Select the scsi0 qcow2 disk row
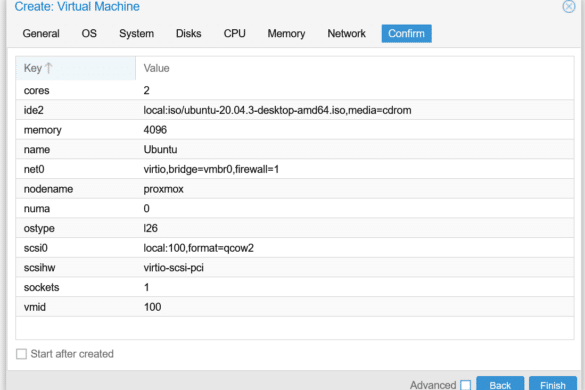The width and height of the screenshot is (585, 390). pyautogui.click(x=295, y=248)
